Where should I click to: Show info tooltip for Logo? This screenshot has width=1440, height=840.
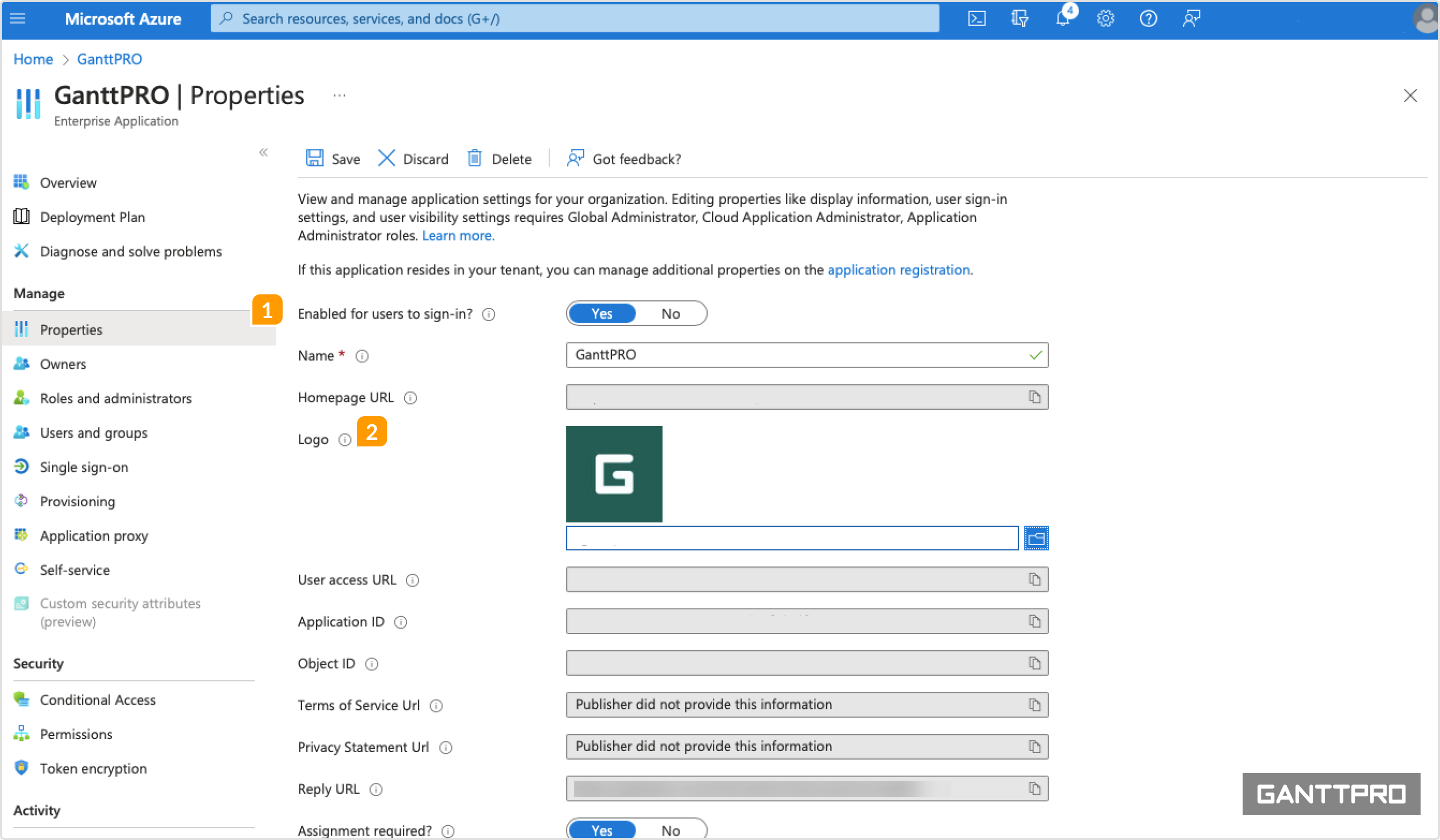345,439
